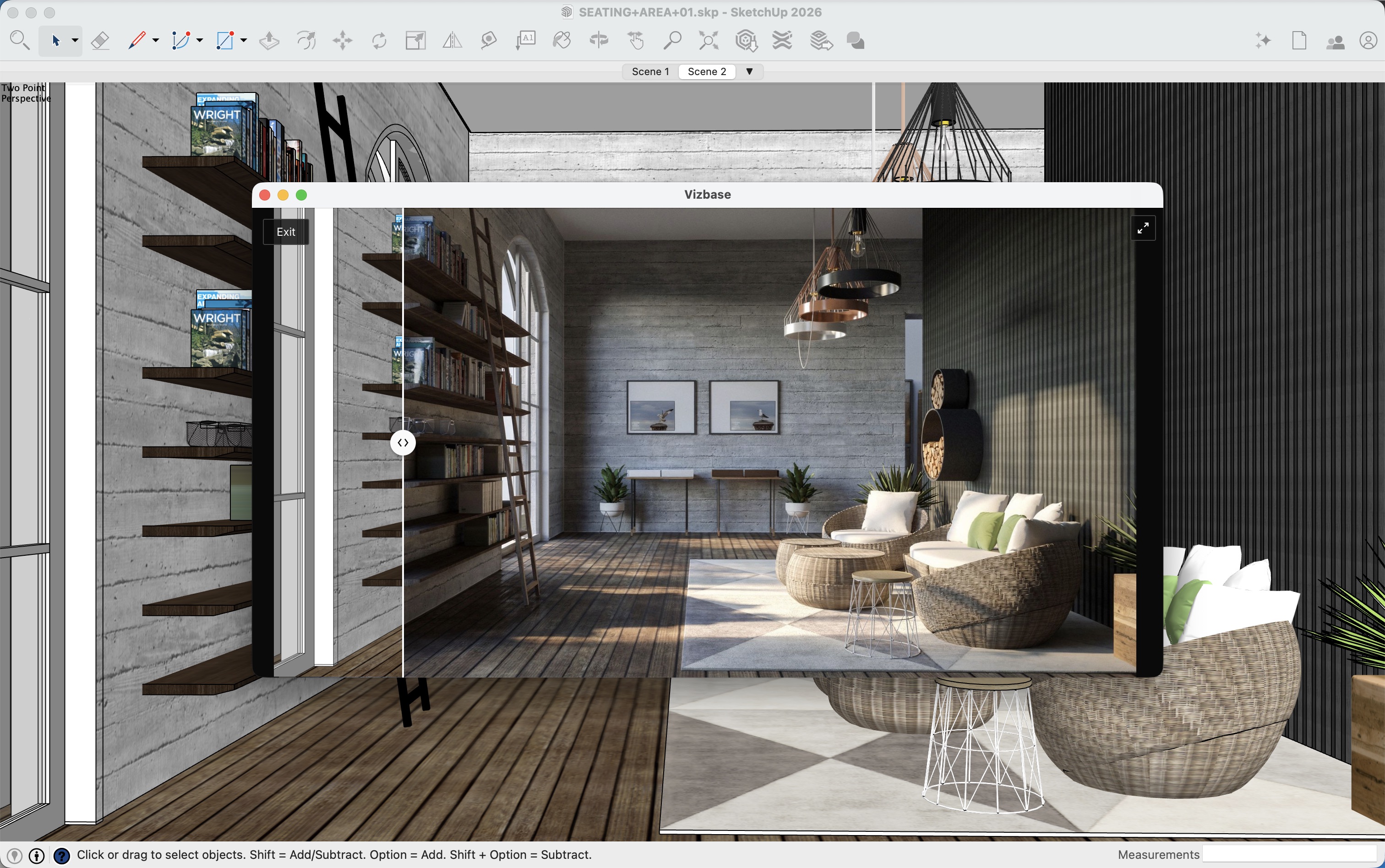Expand the Select tool dropdown arrow
Viewport: 1385px width, 868px height.
75,41
